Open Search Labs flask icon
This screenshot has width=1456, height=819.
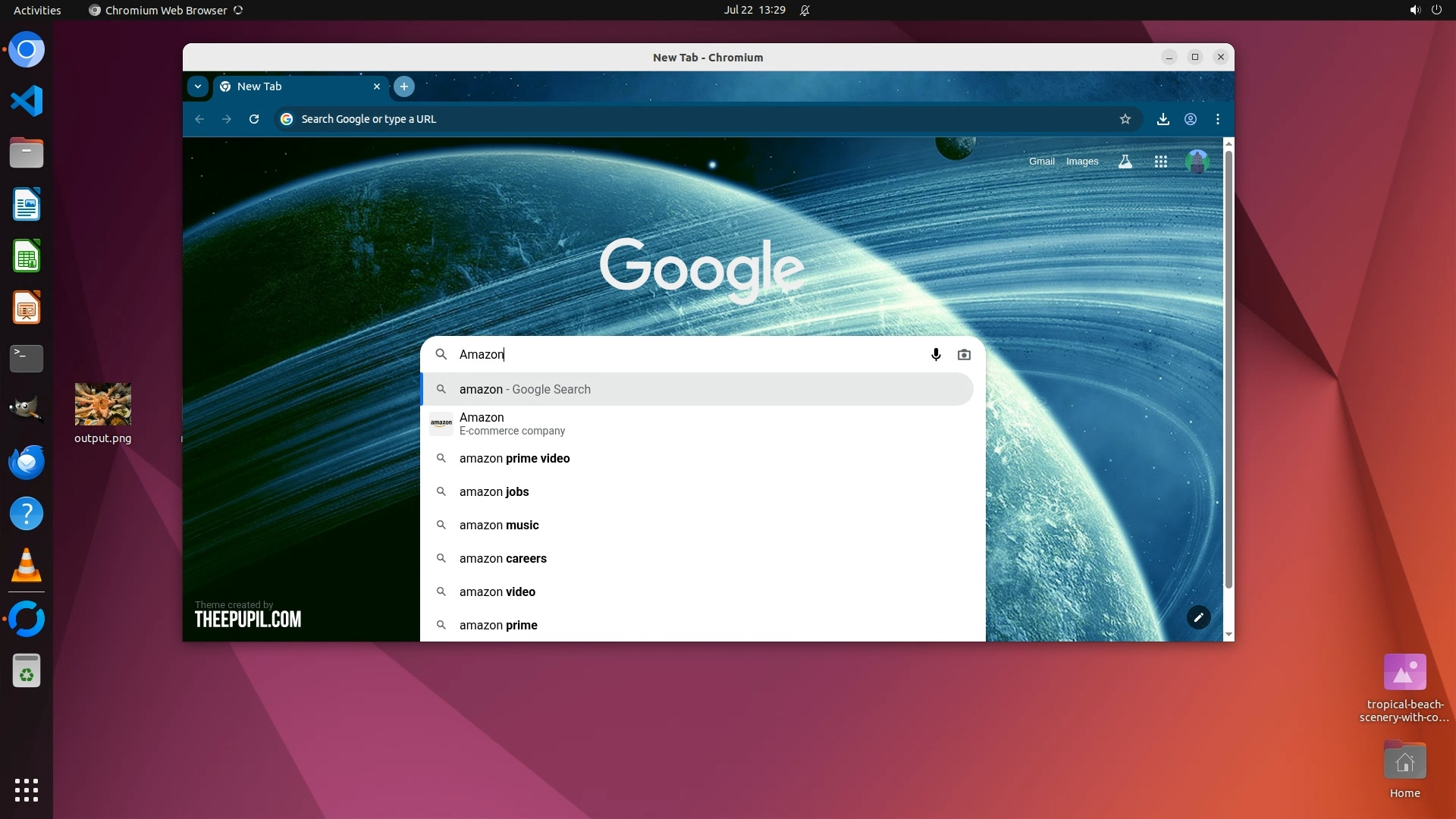pyautogui.click(x=1125, y=162)
